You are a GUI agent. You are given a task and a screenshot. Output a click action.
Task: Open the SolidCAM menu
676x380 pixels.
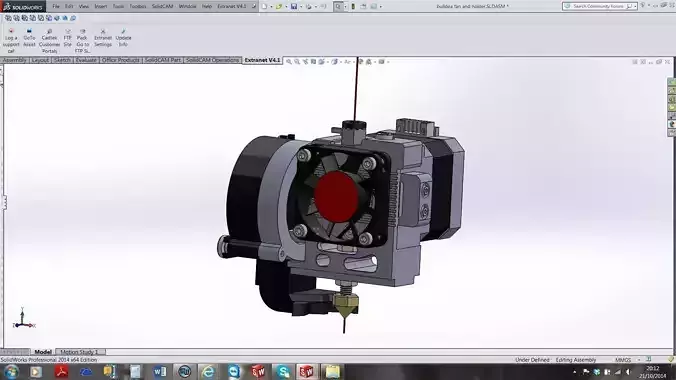click(x=162, y=6)
